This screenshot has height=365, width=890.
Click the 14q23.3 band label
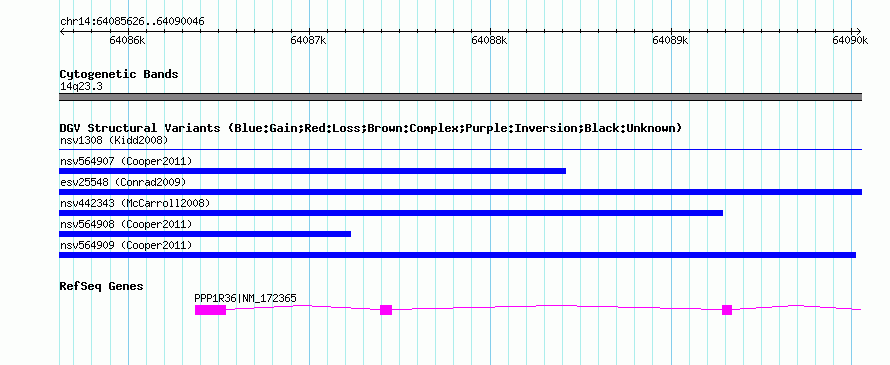point(81,87)
